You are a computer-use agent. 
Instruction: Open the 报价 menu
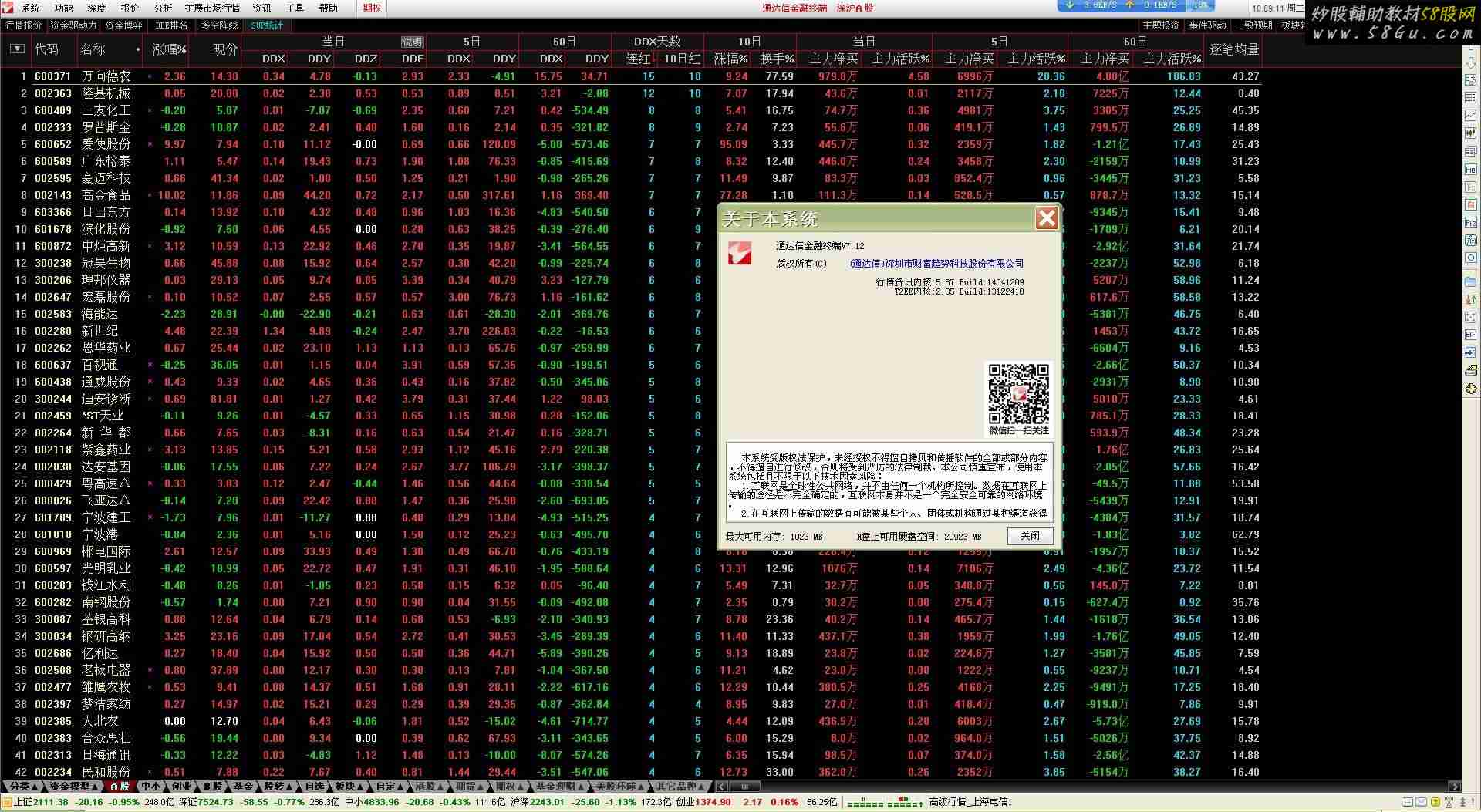(x=130, y=8)
